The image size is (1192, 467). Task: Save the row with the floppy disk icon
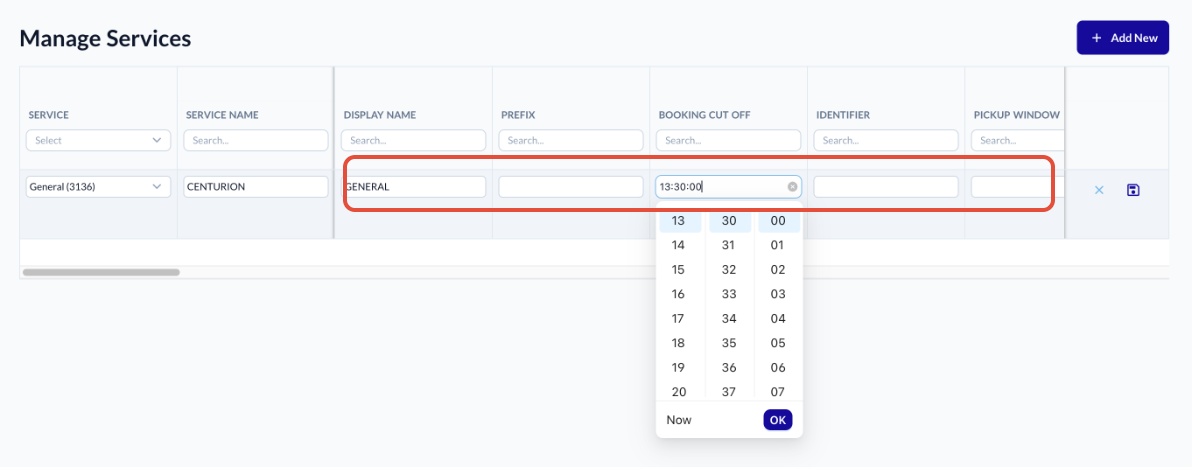coord(1133,190)
